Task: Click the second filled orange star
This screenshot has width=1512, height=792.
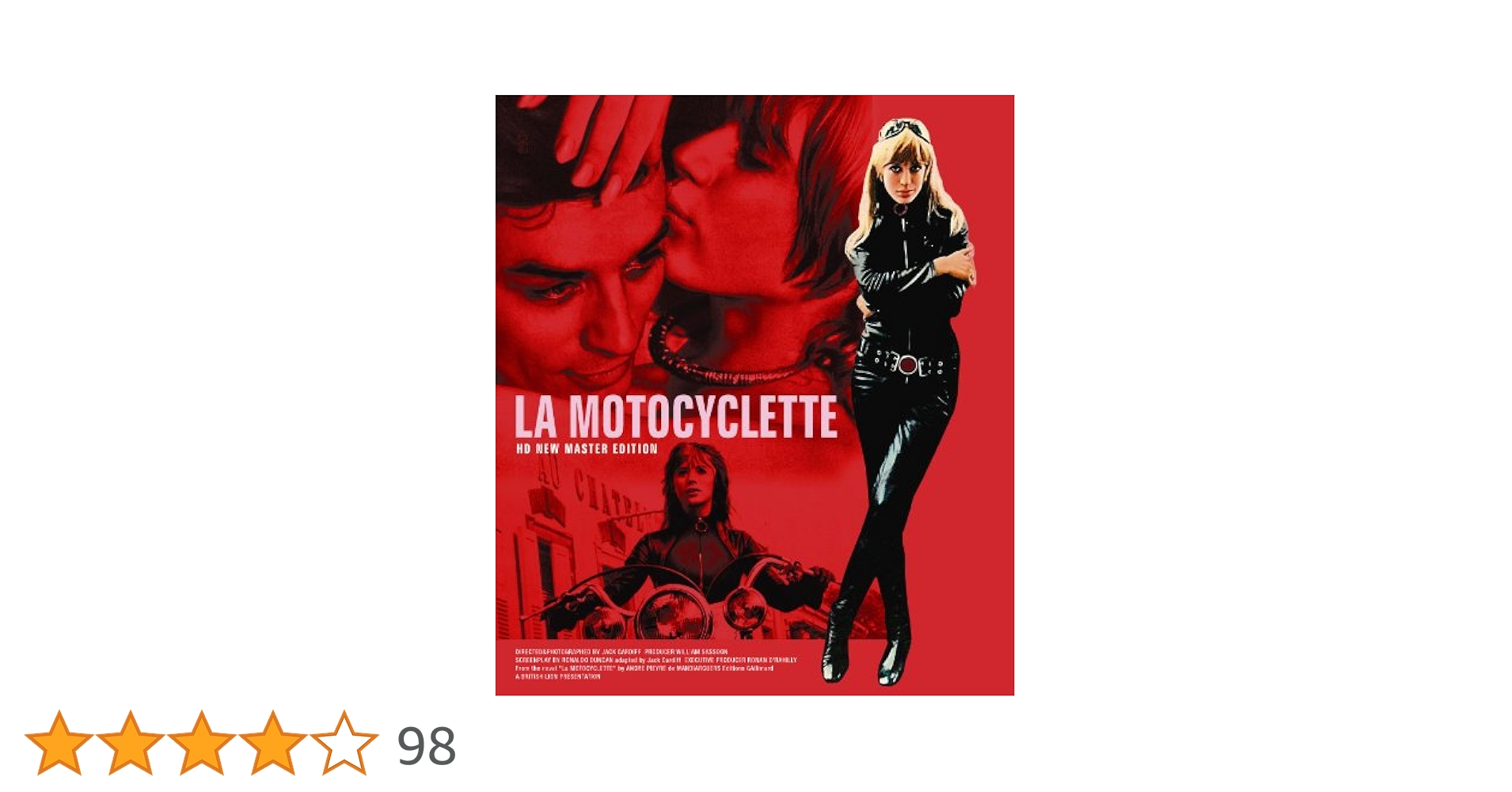Action: pos(130,744)
